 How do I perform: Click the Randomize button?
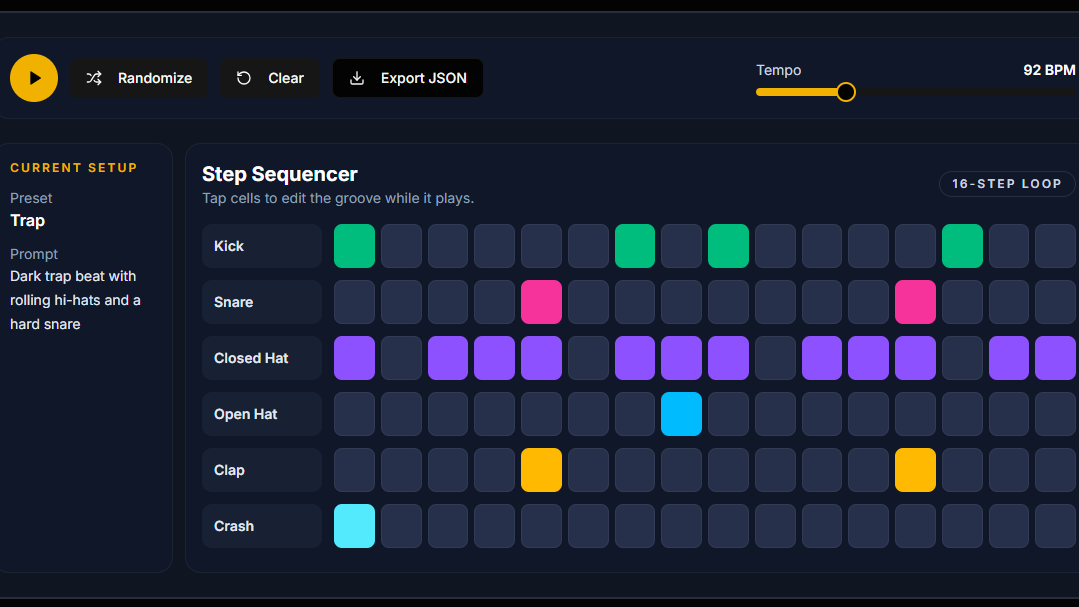(139, 78)
